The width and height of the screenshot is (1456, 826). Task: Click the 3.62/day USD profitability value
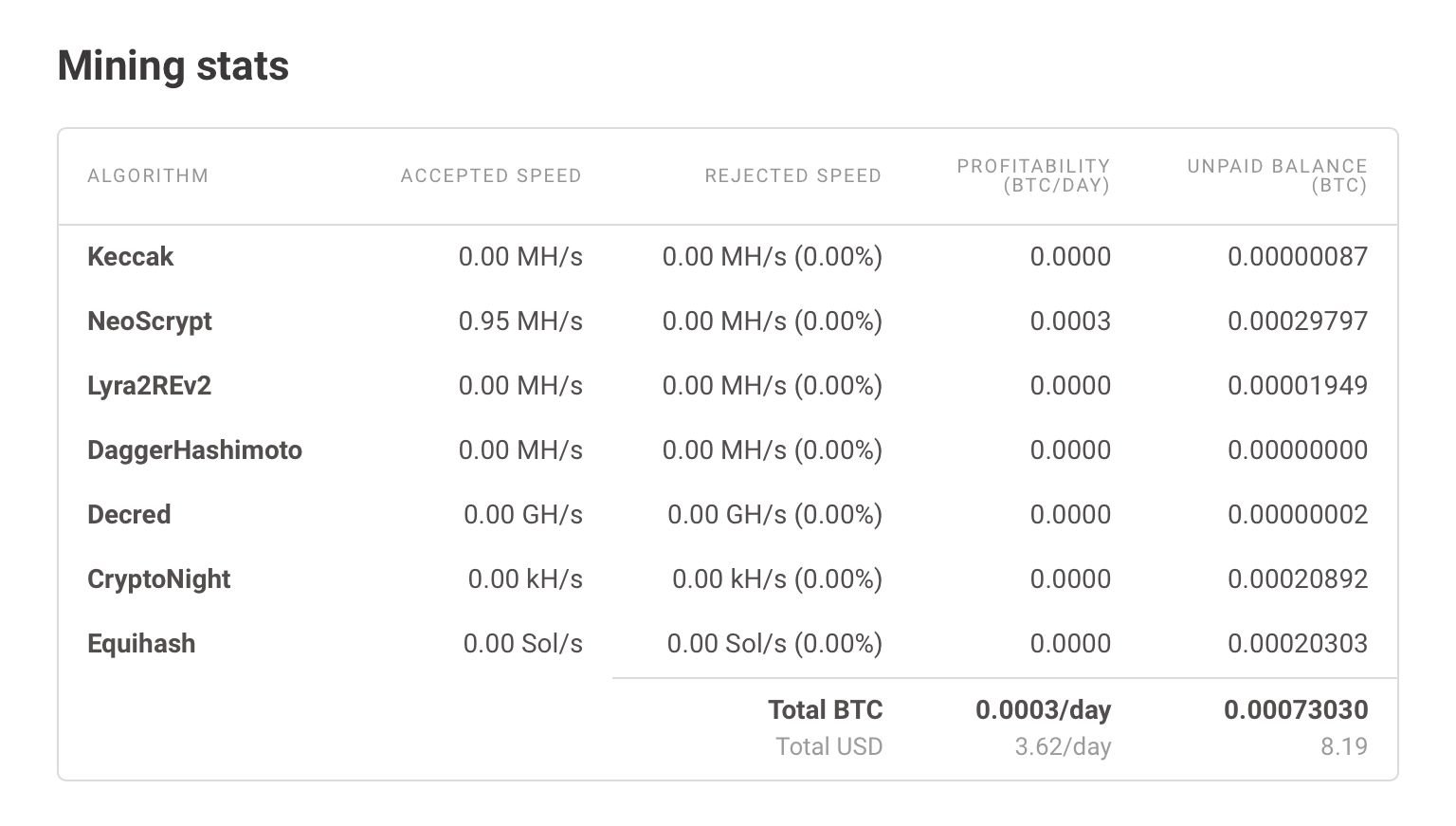coord(1063,747)
